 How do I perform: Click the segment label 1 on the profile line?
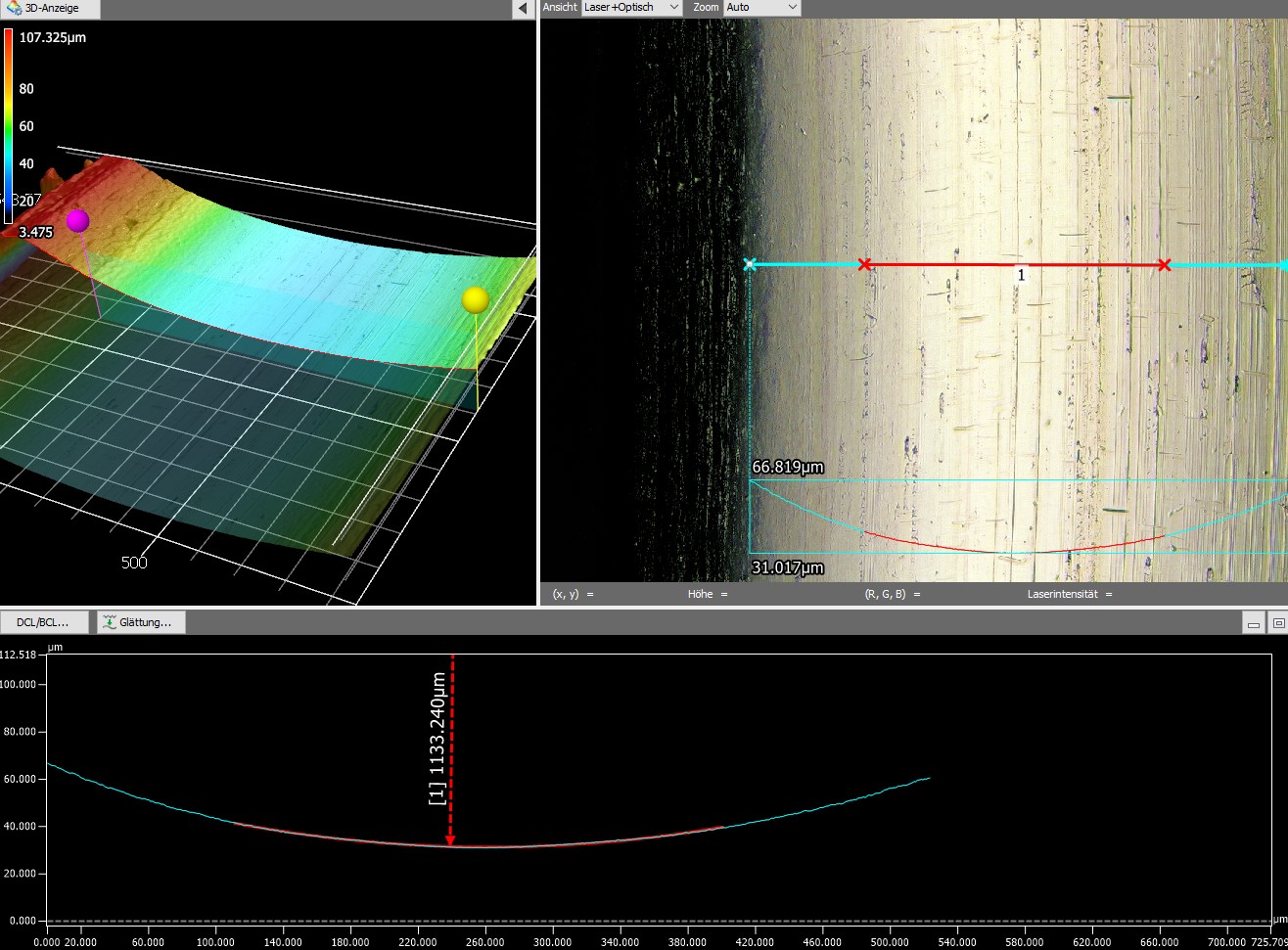(1021, 276)
